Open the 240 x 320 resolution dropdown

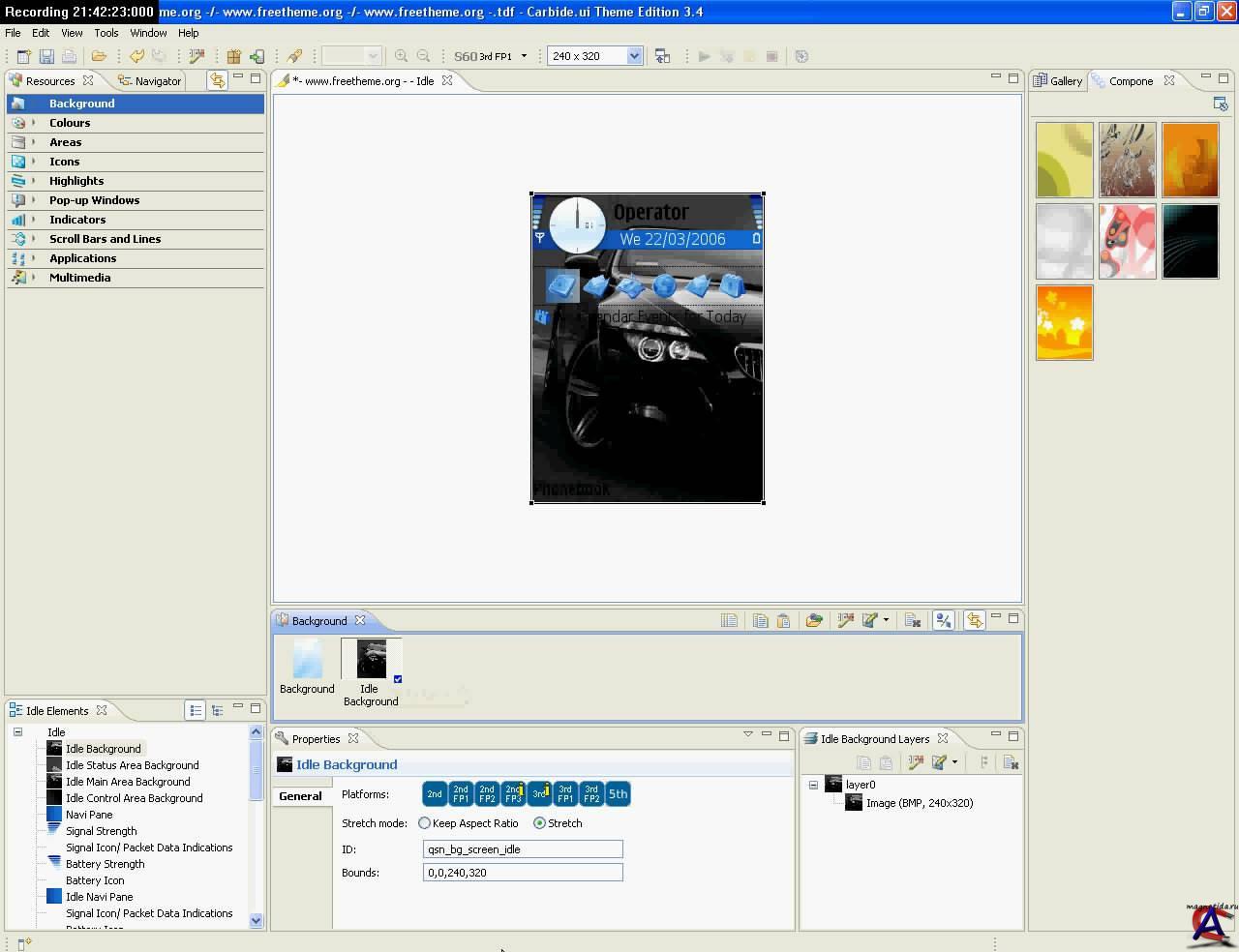point(634,56)
